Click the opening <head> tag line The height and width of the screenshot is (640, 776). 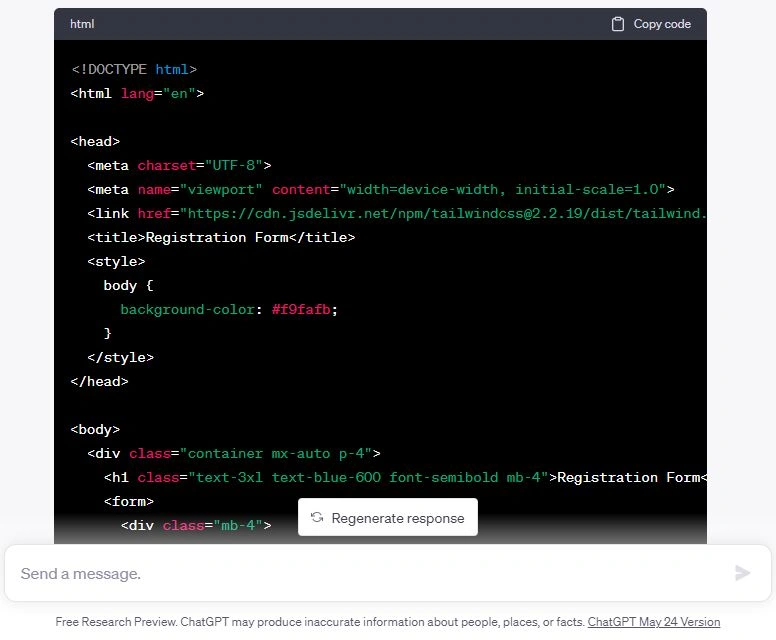pos(95,142)
